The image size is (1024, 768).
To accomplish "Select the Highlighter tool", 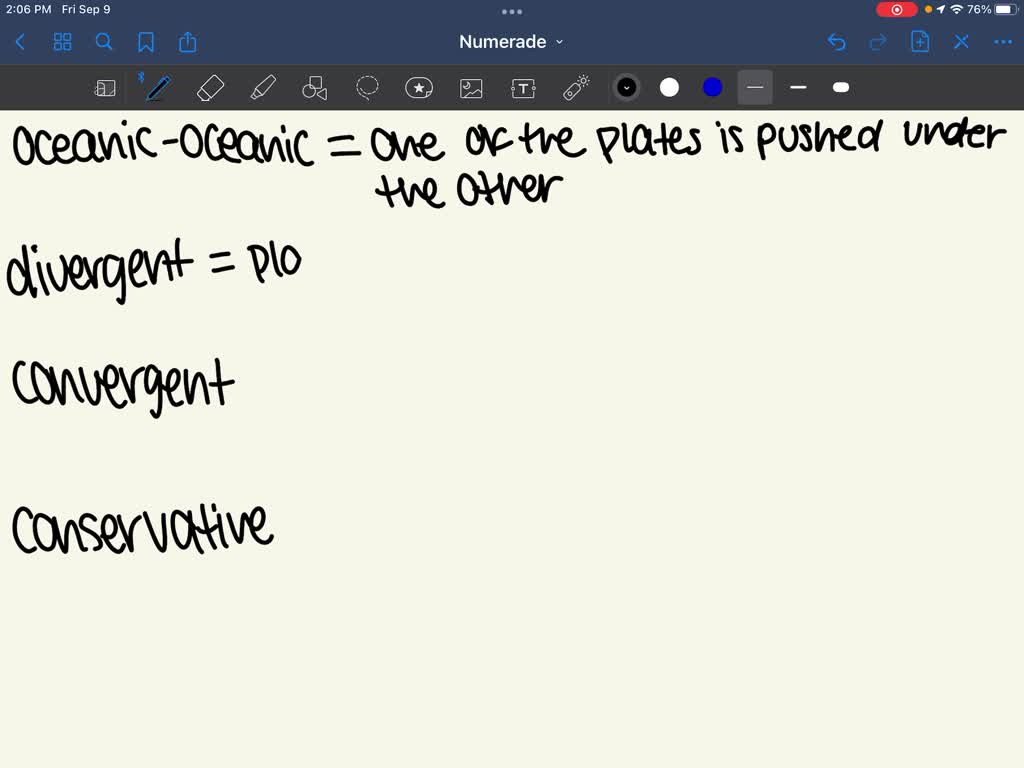I will 263,88.
